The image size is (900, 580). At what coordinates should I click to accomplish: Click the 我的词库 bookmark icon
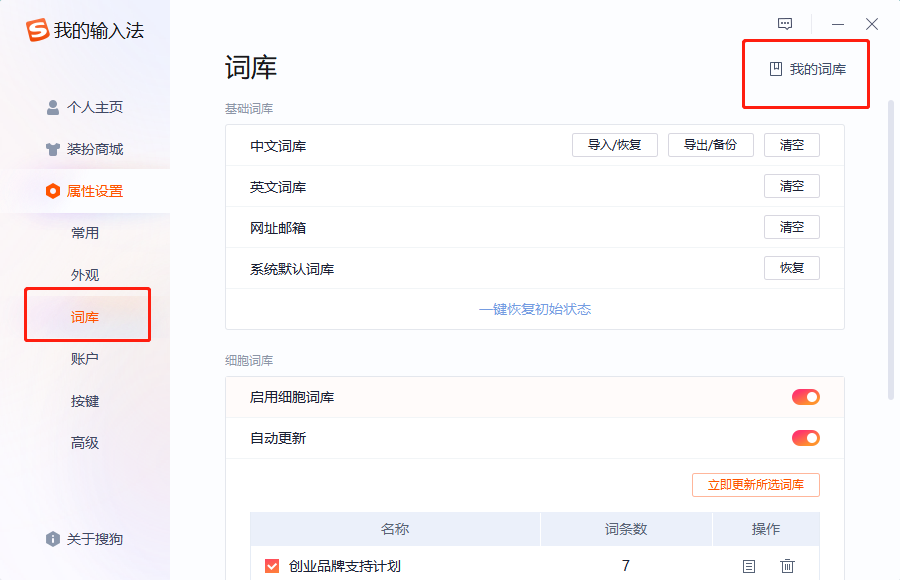click(775, 69)
